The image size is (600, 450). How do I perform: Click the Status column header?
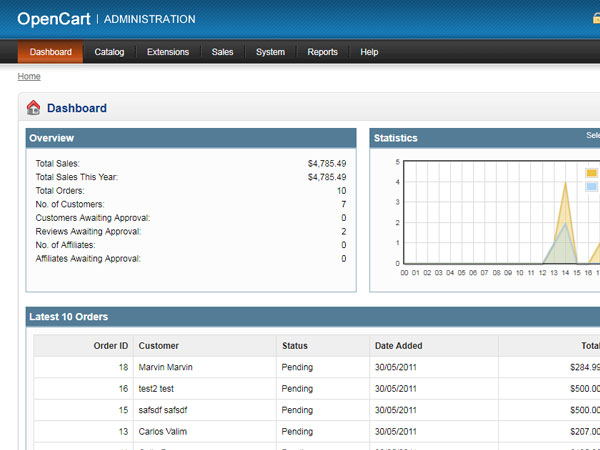point(295,346)
